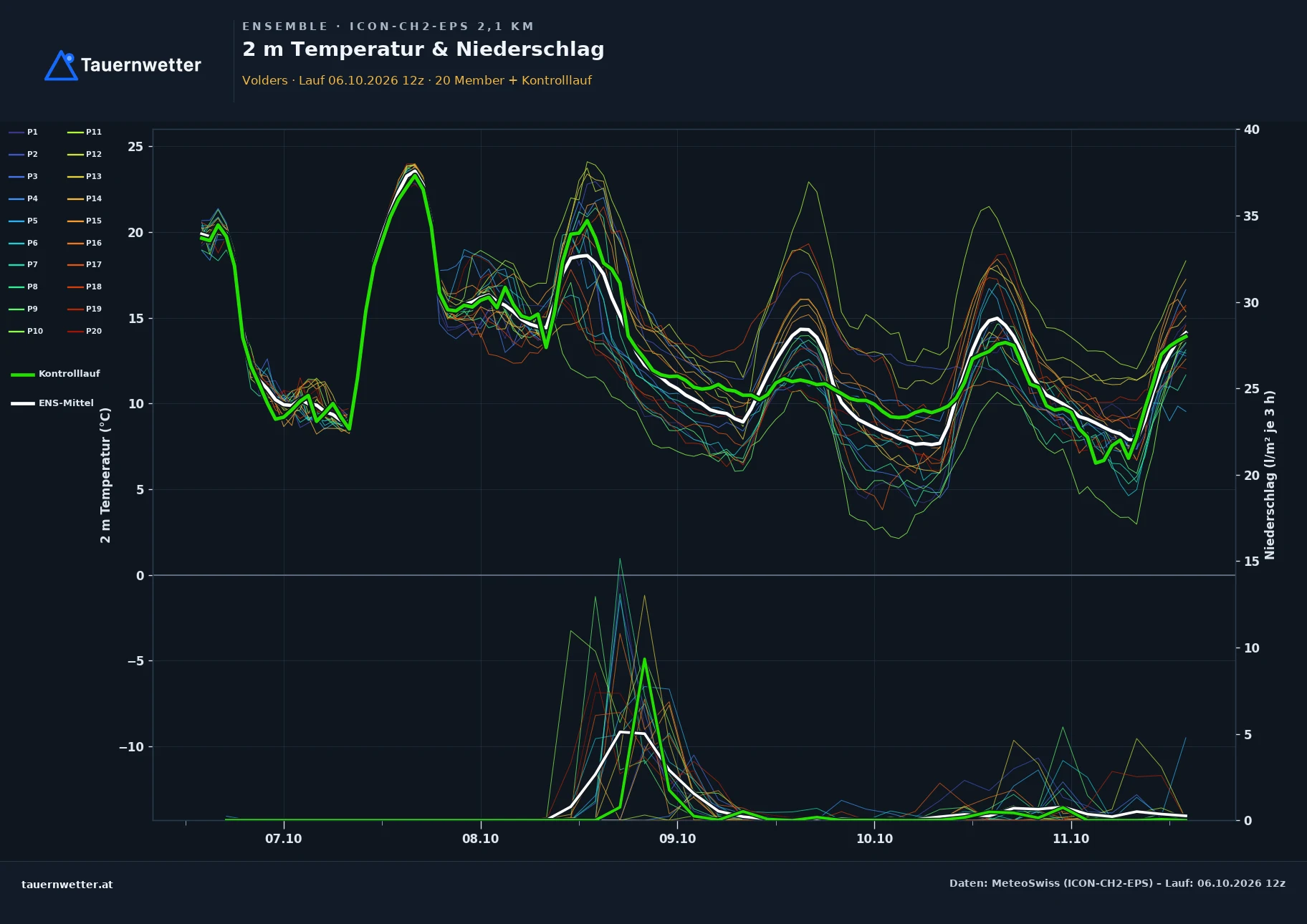Click the ensemble ICON-CH2-EPS header text

388,27
